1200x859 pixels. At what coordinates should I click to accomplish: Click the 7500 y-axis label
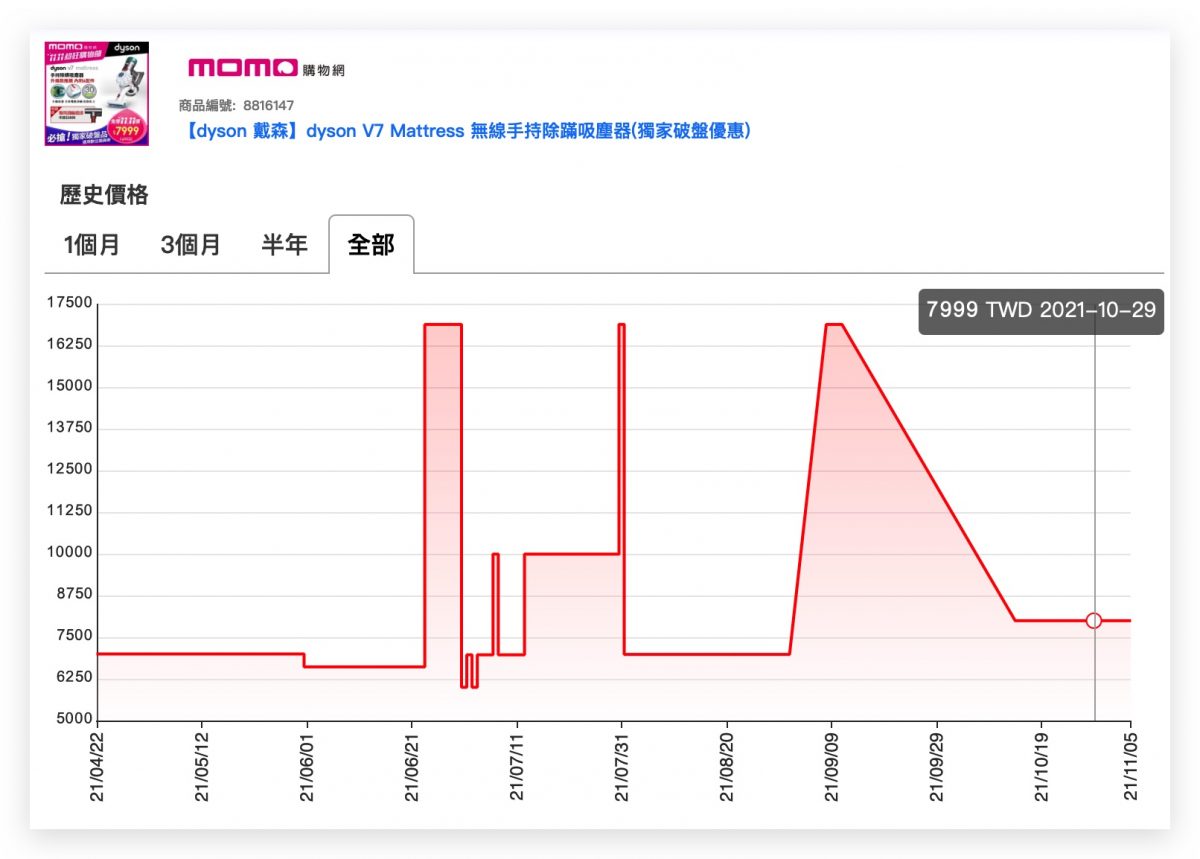(73, 636)
